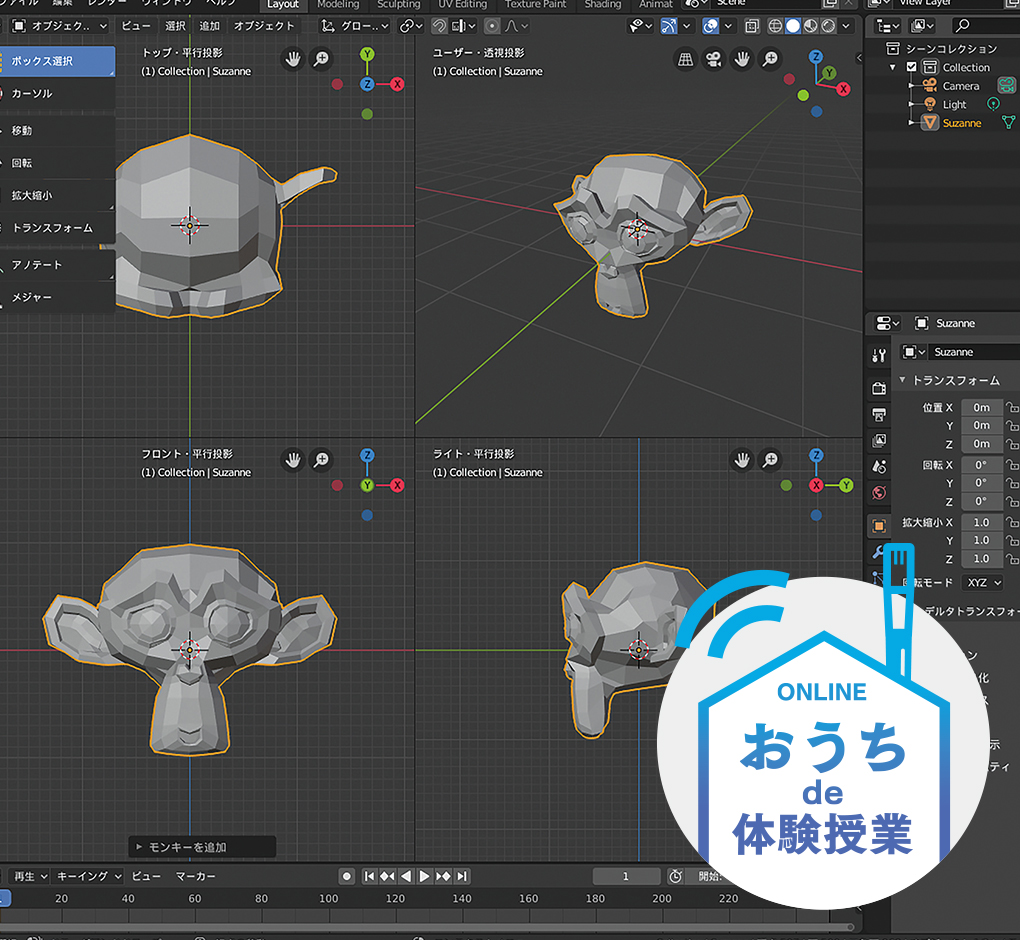This screenshot has width=1020, height=940.
Task: Open Object properties orange square tab
Action: pyautogui.click(x=879, y=526)
